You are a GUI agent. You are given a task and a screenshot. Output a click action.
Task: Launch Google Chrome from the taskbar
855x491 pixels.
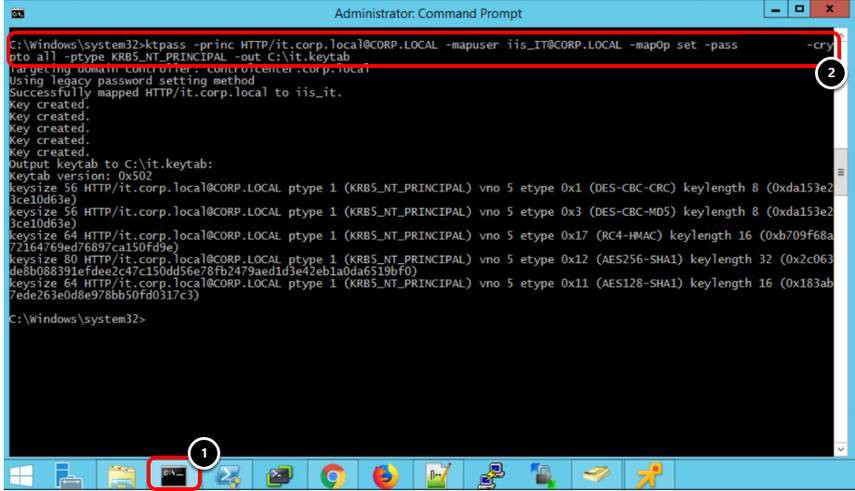pyautogui.click(x=333, y=476)
